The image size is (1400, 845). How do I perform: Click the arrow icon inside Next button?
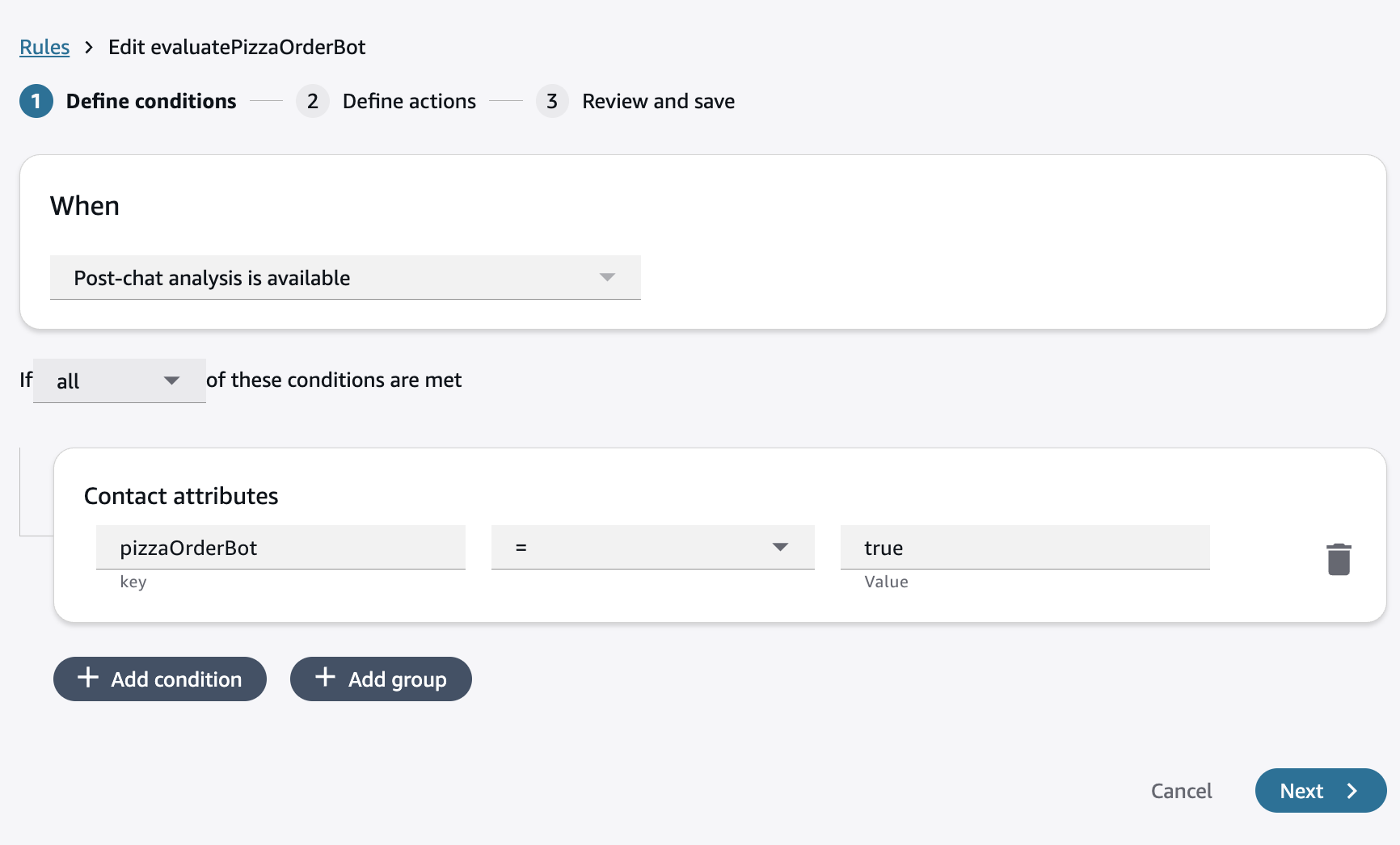pos(1352,791)
